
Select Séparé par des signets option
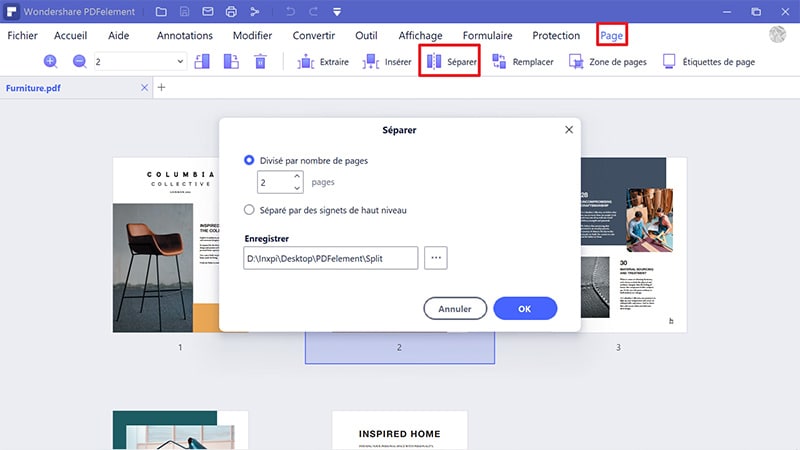point(326,210)
